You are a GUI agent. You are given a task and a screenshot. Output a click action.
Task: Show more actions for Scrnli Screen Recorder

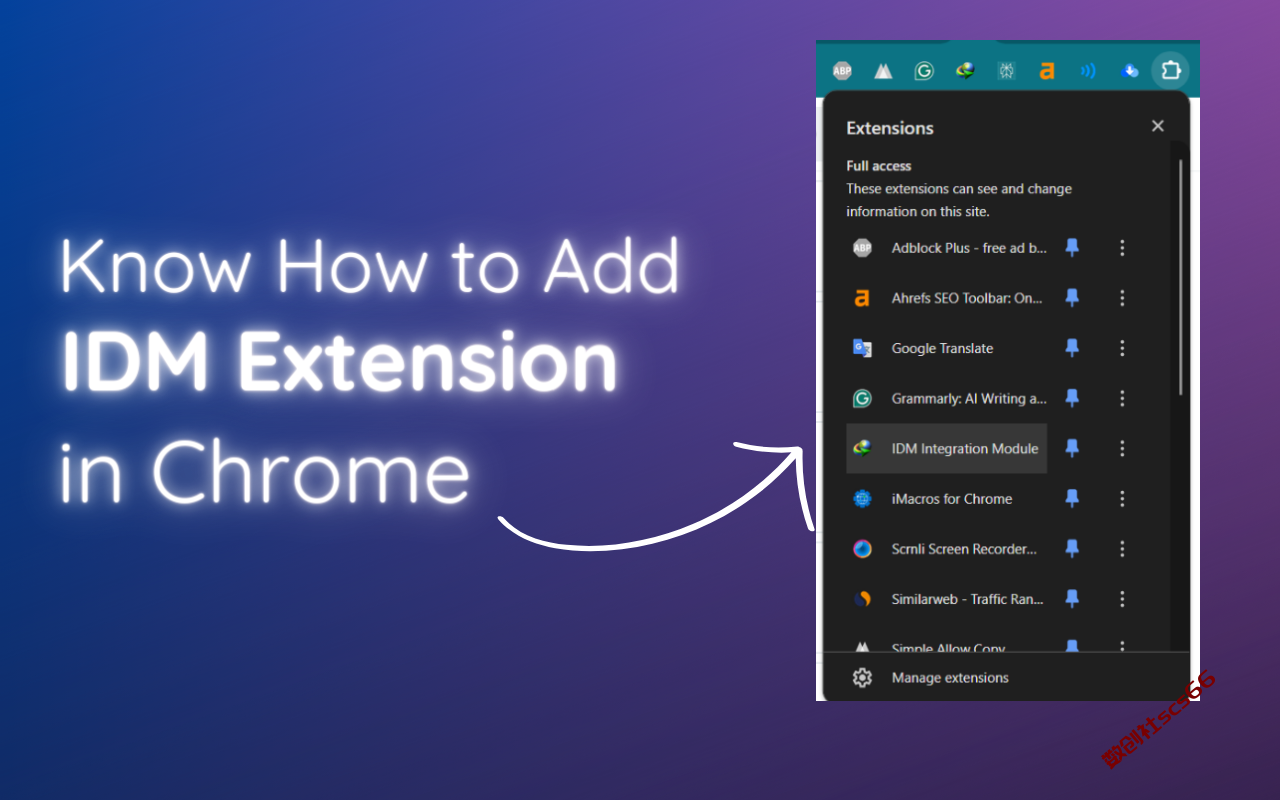point(1122,548)
